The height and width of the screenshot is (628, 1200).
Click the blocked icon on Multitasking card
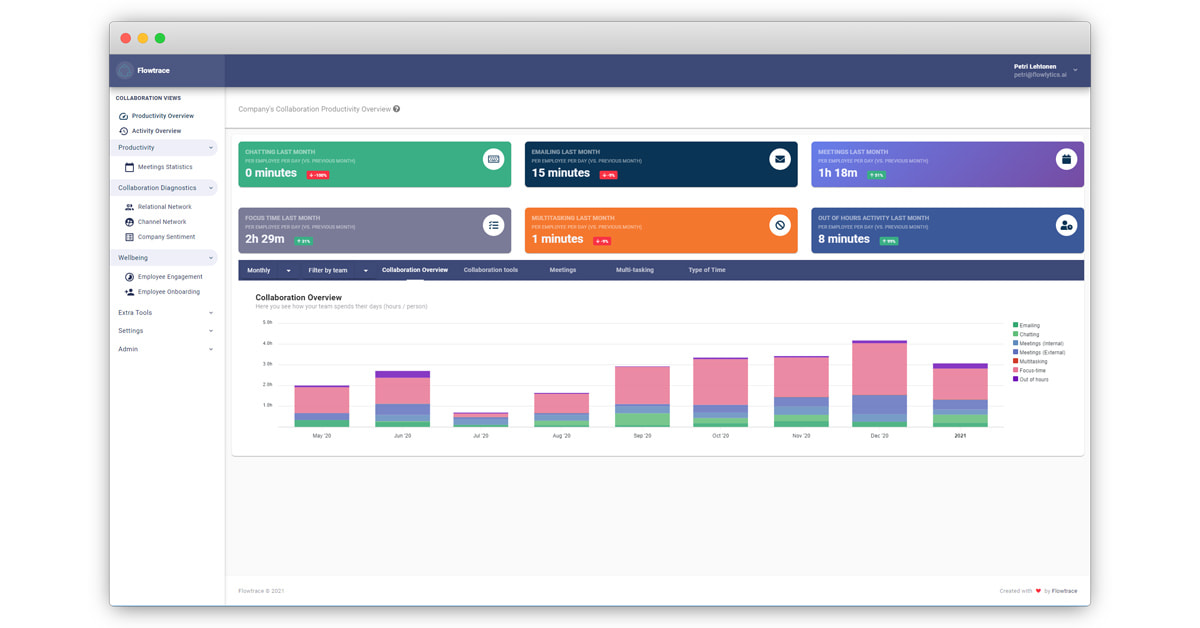[x=782, y=226]
